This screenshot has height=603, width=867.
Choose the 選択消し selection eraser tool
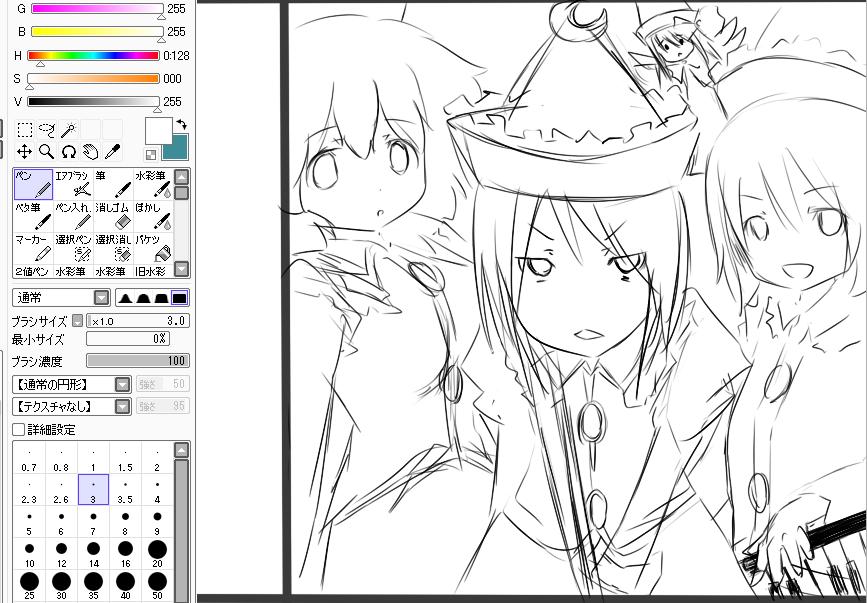click(x=113, y=249)
